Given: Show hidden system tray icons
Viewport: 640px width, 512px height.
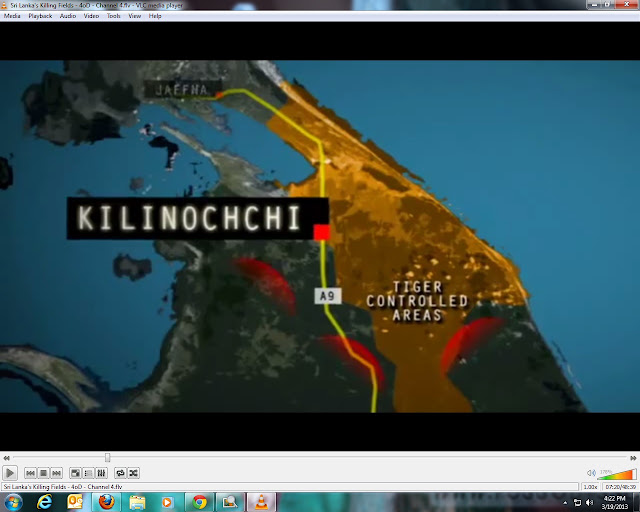Looking at the screenshot, I should click(565, 503).
